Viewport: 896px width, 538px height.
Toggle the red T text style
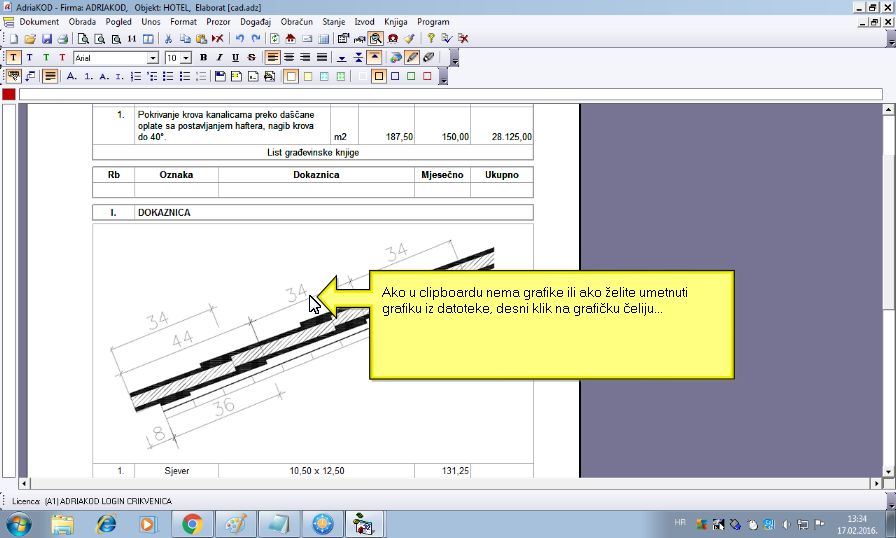(x=62, y=58)
